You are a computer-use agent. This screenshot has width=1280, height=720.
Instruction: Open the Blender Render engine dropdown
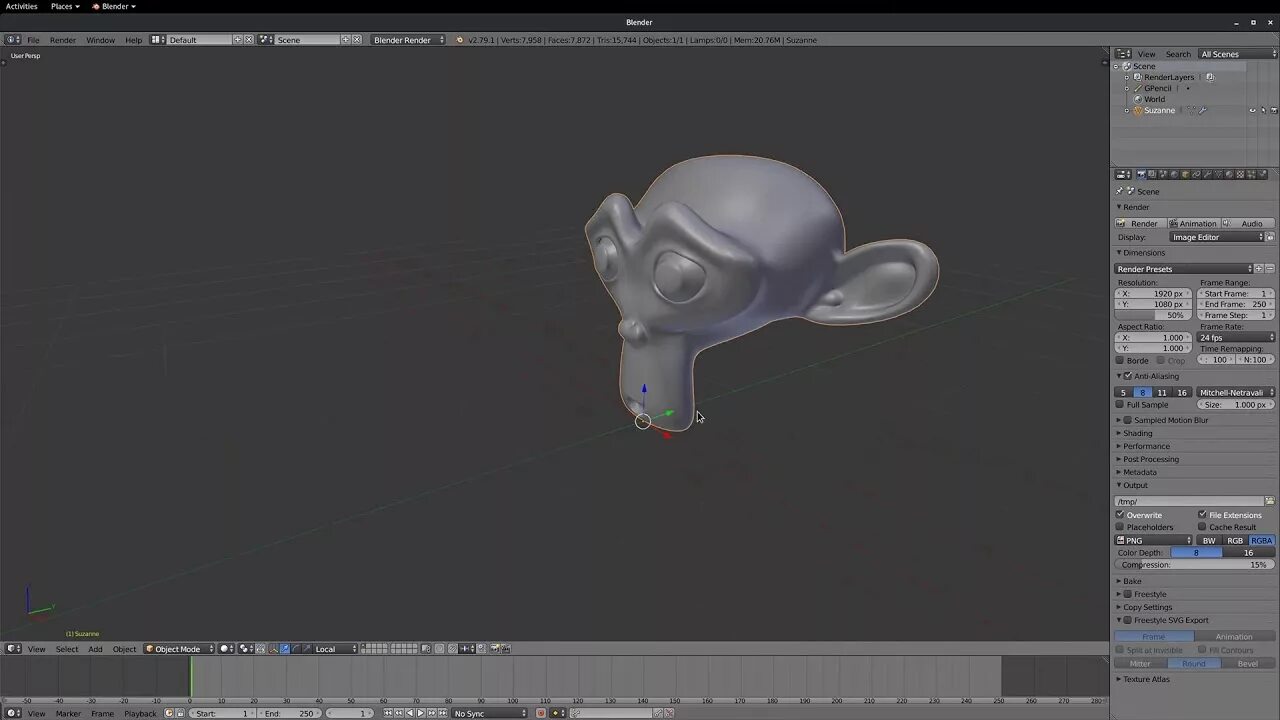(408, 40)
